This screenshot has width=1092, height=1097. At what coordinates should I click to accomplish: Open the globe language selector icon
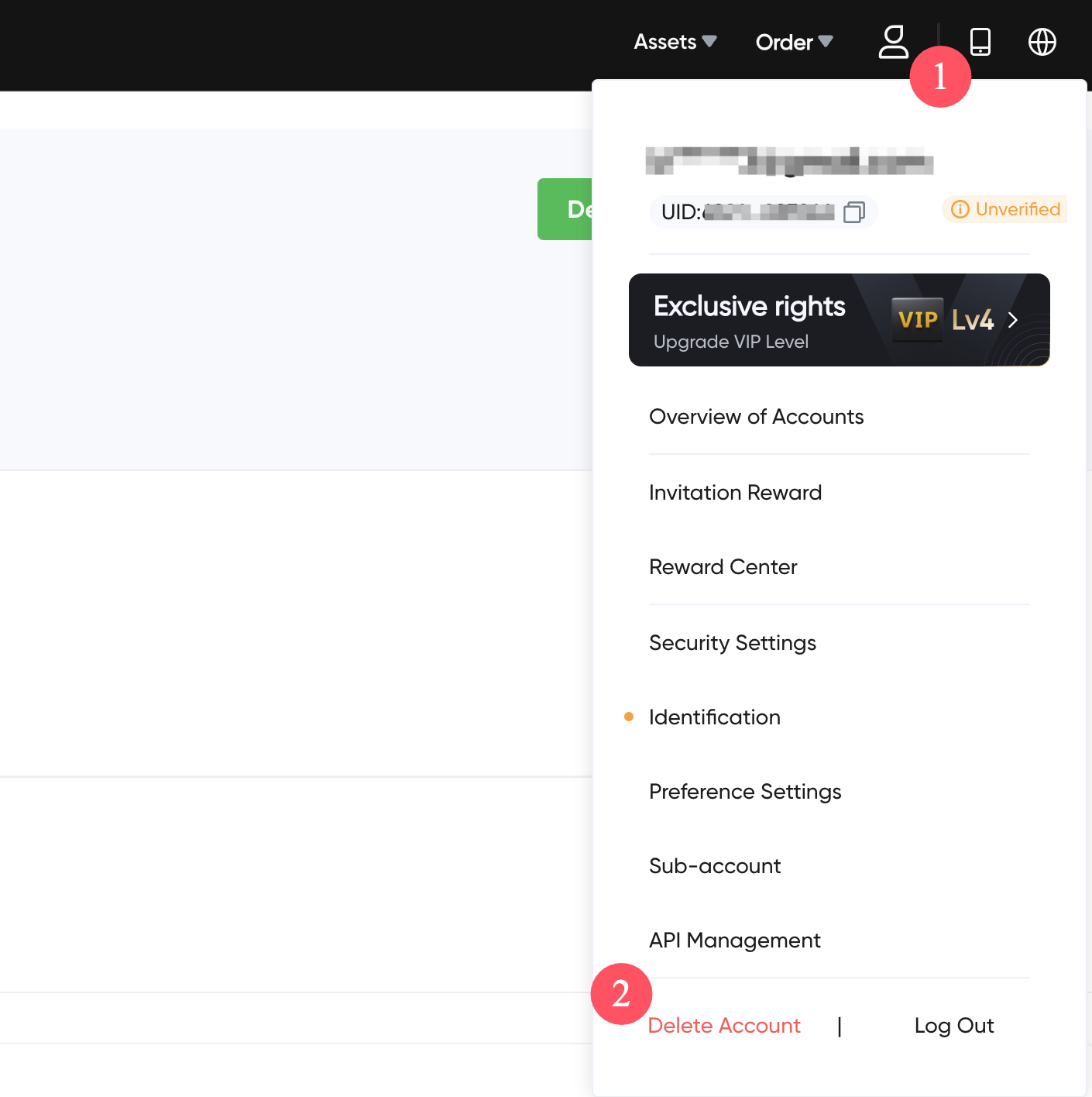1042,42
